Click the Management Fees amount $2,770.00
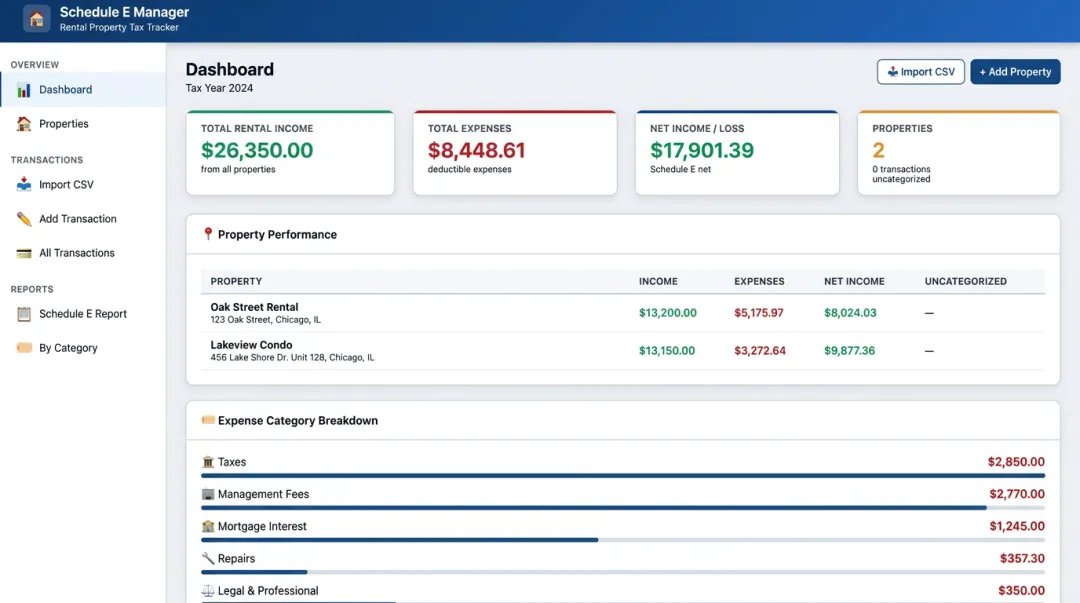 pyautogui.click(x=1017, y=494)
